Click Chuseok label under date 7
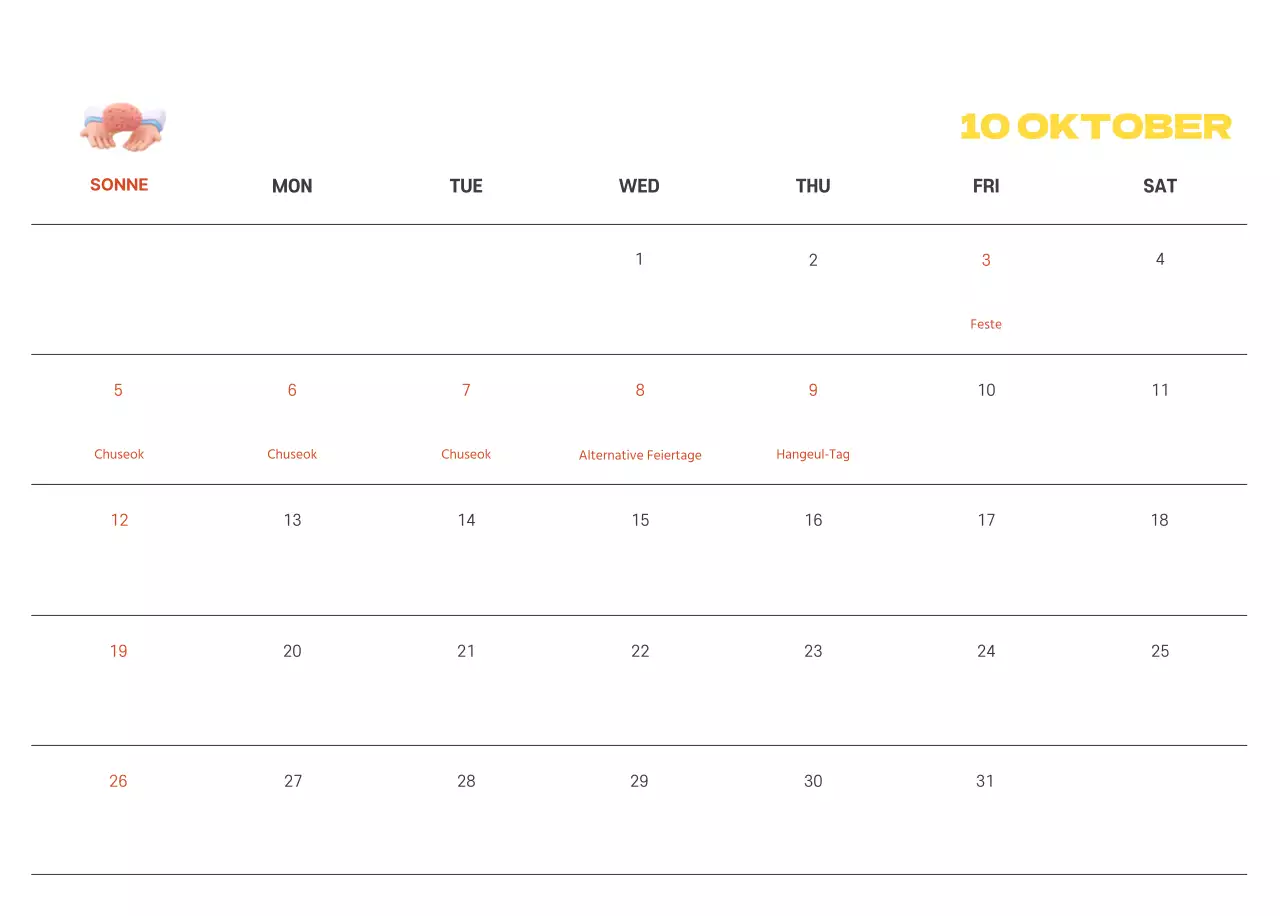The height and width of the screenshot is (916, 1280). 466,454
